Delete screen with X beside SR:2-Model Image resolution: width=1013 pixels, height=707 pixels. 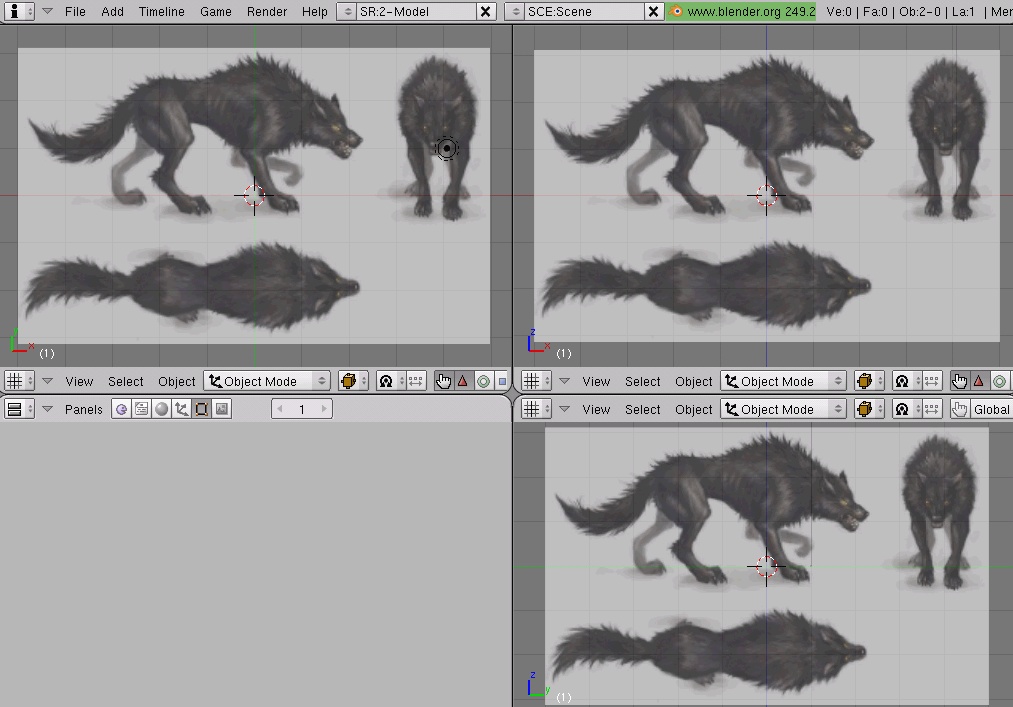485,12
